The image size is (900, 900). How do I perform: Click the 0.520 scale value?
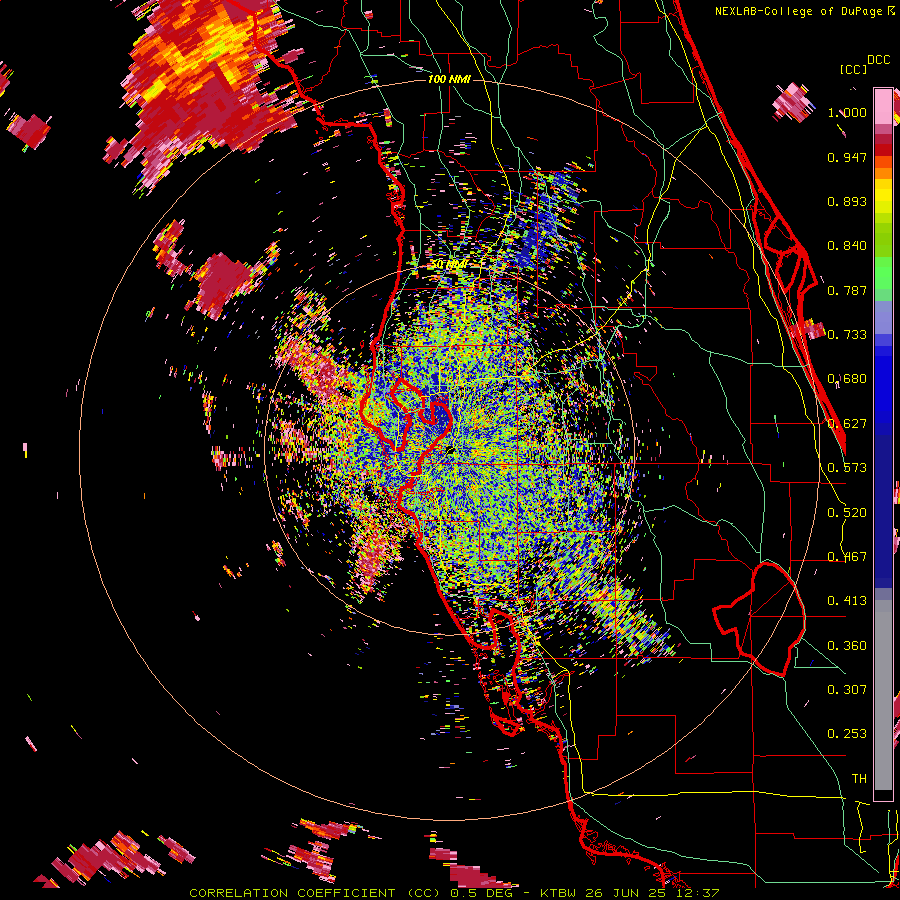click(x=847, y=513)
